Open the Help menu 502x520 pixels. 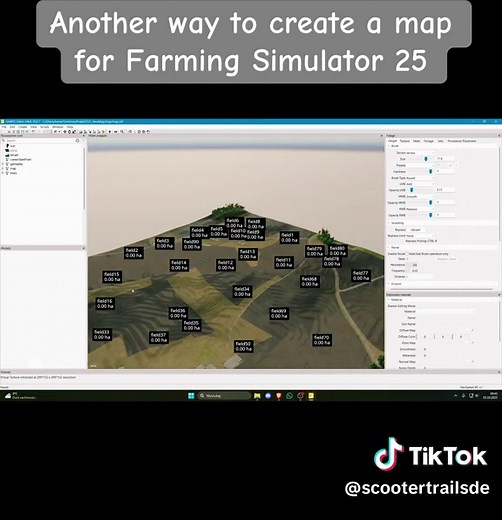70,127
